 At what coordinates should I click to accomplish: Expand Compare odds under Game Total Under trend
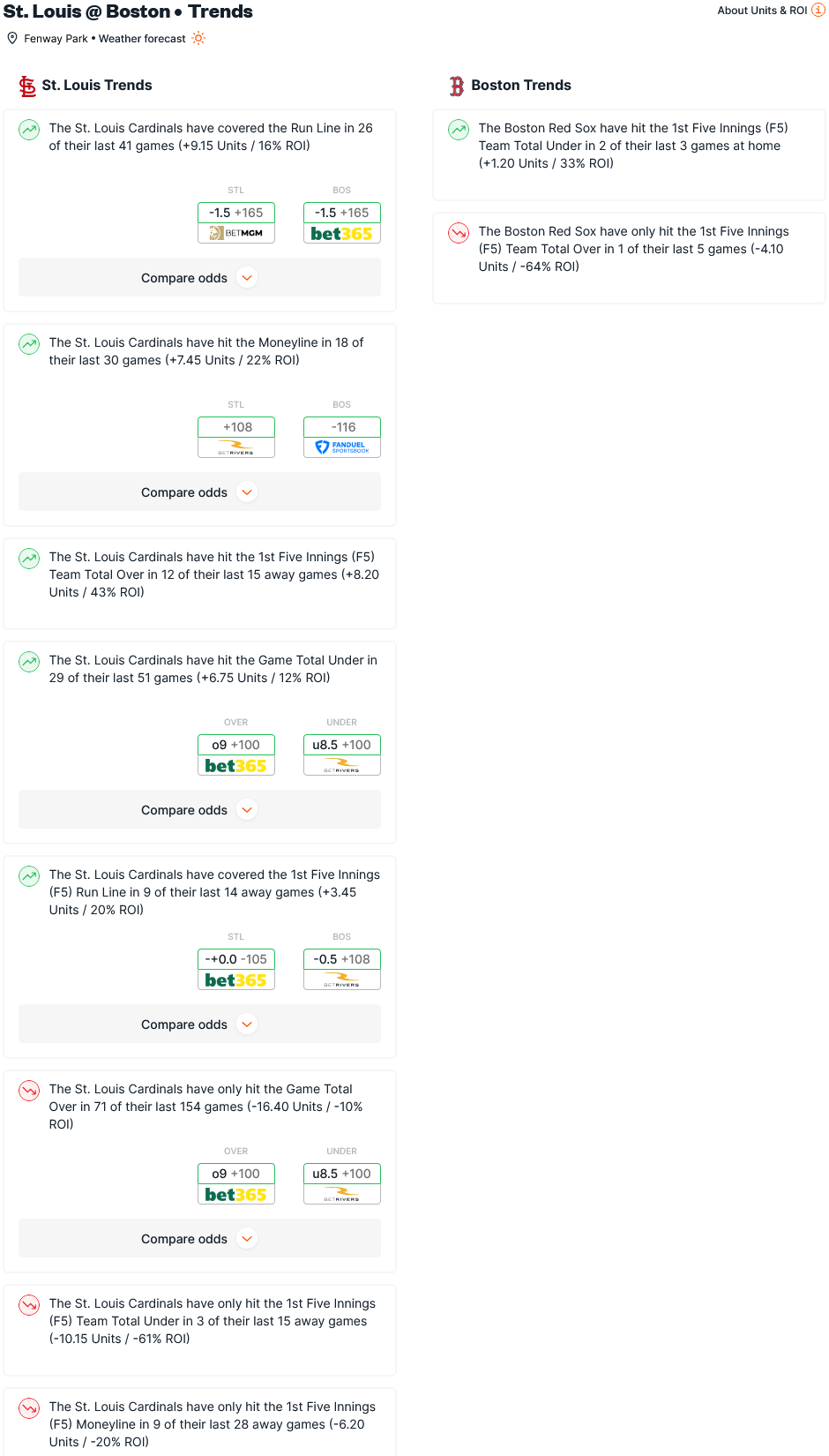(199, 810)
